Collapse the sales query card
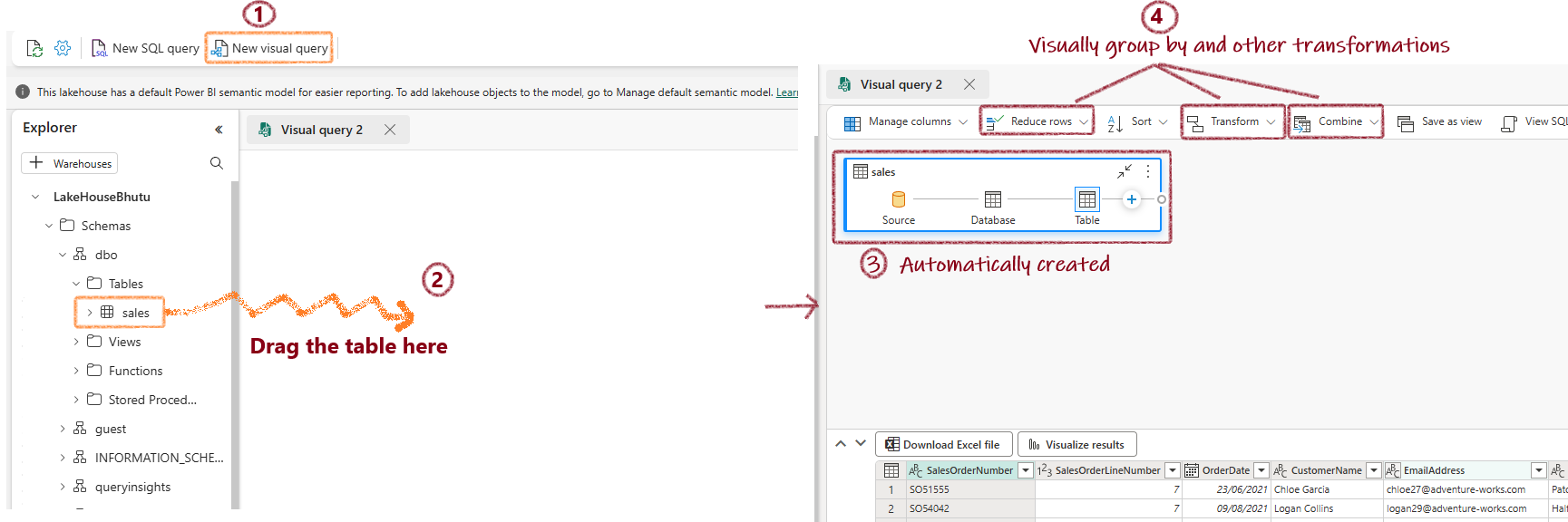Image resolution: width=1568 pixels, height=522 pixels. point(1125,171)
